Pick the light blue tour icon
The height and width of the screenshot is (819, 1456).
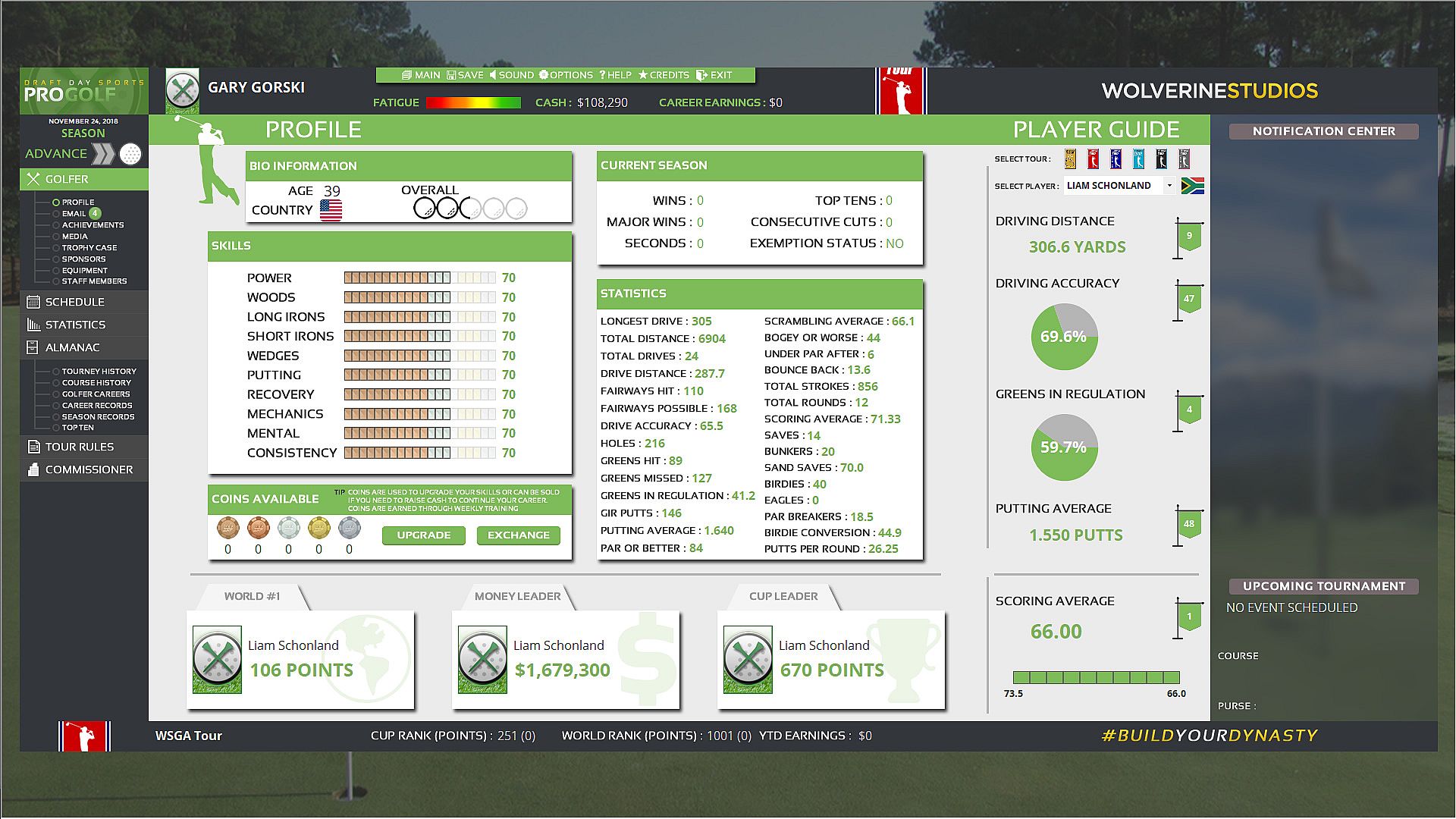tap(1139, 158)
